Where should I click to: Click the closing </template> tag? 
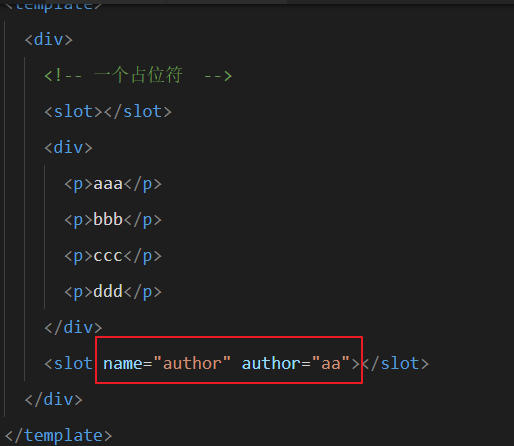point(59,435)
